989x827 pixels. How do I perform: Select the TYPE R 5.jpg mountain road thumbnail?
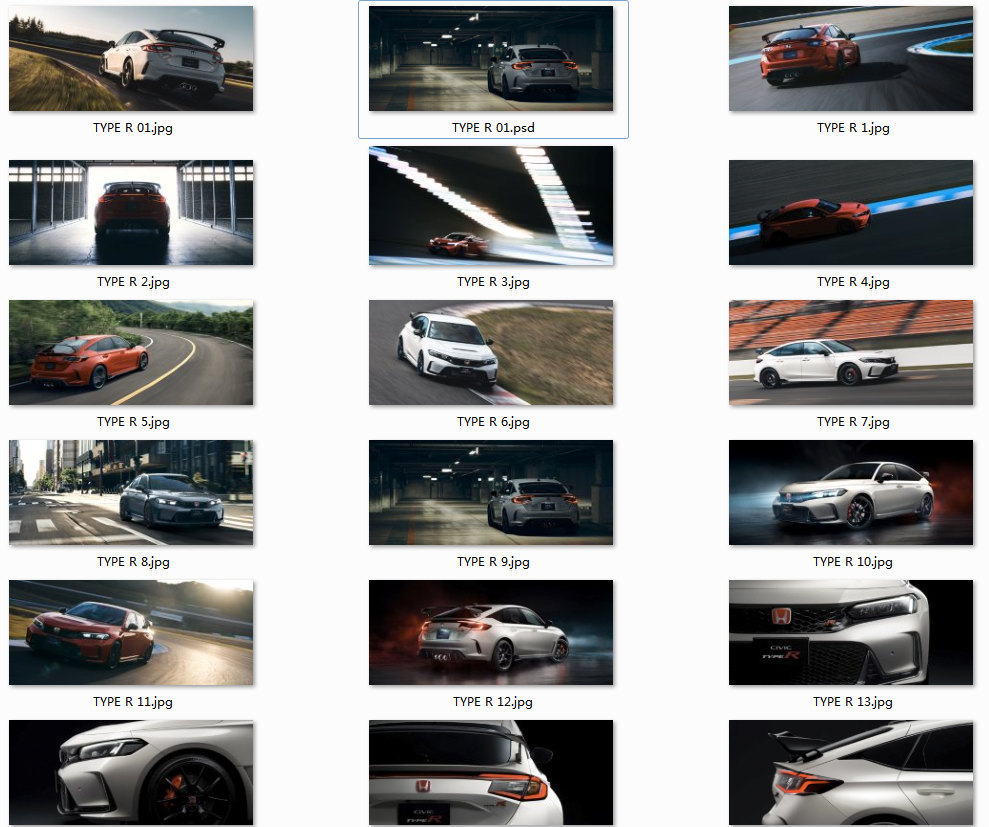tap(131, 352)
